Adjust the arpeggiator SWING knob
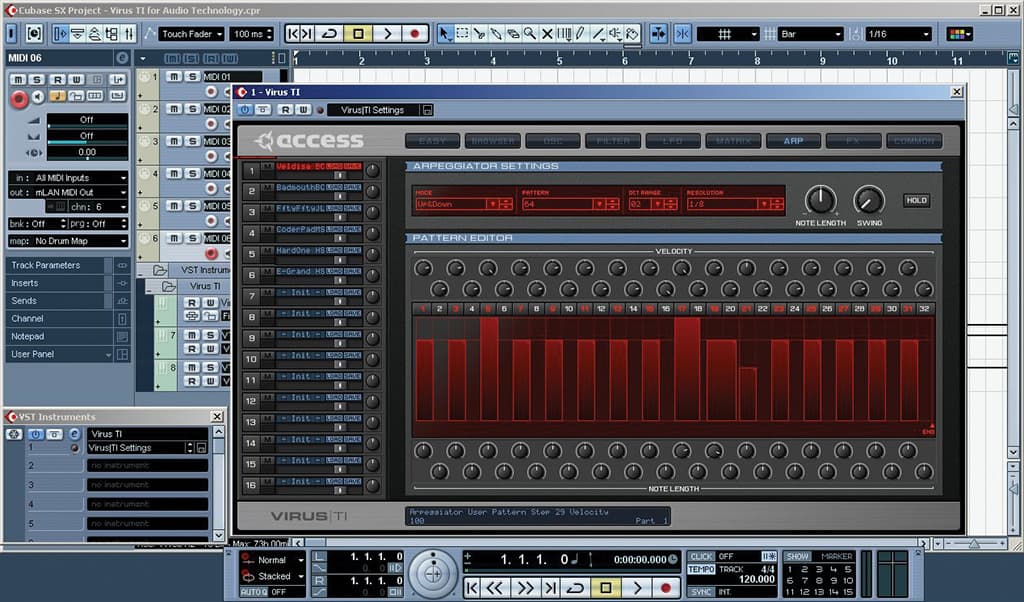The height and width of the screenshot is (602, 1024). click(x=869, y=199)
